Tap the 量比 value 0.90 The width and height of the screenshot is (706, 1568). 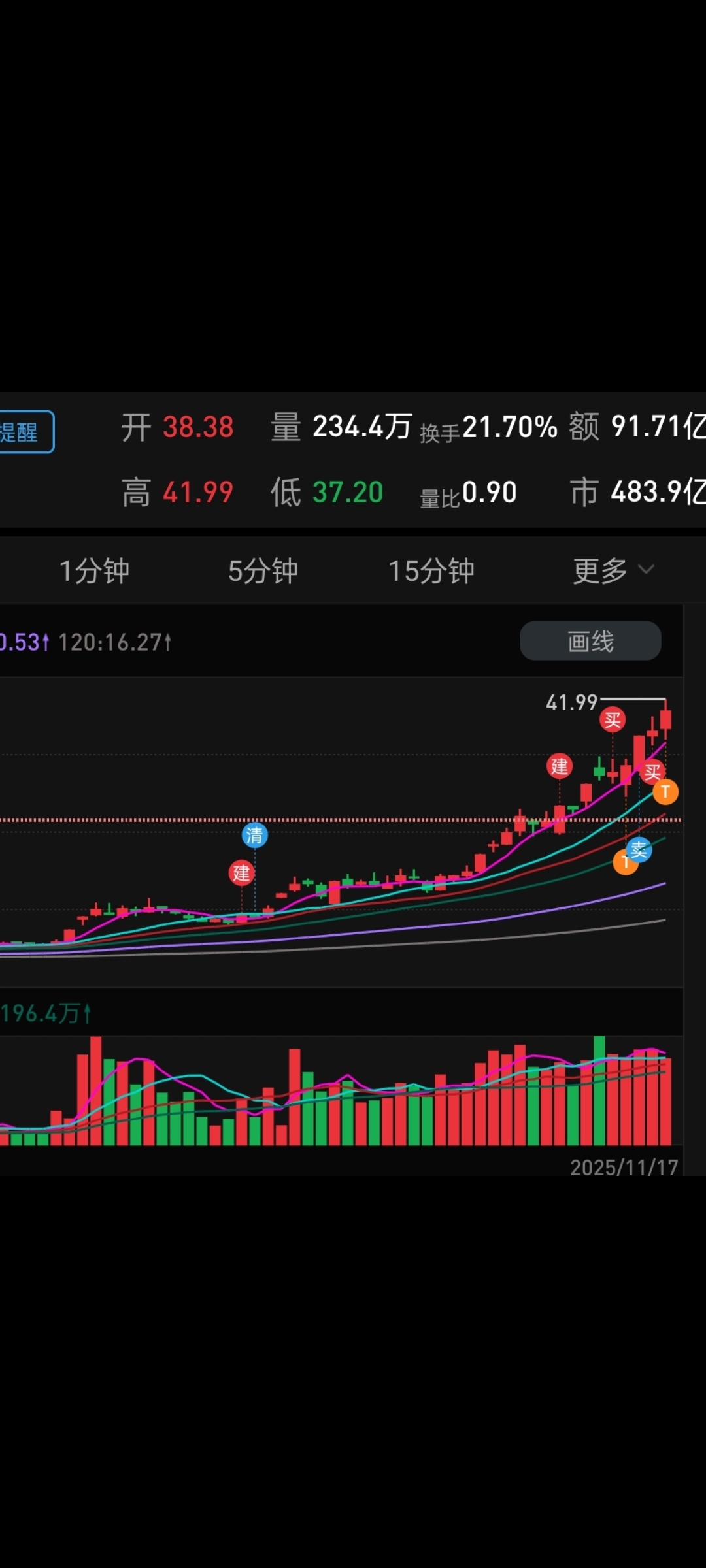pos(490,492)
